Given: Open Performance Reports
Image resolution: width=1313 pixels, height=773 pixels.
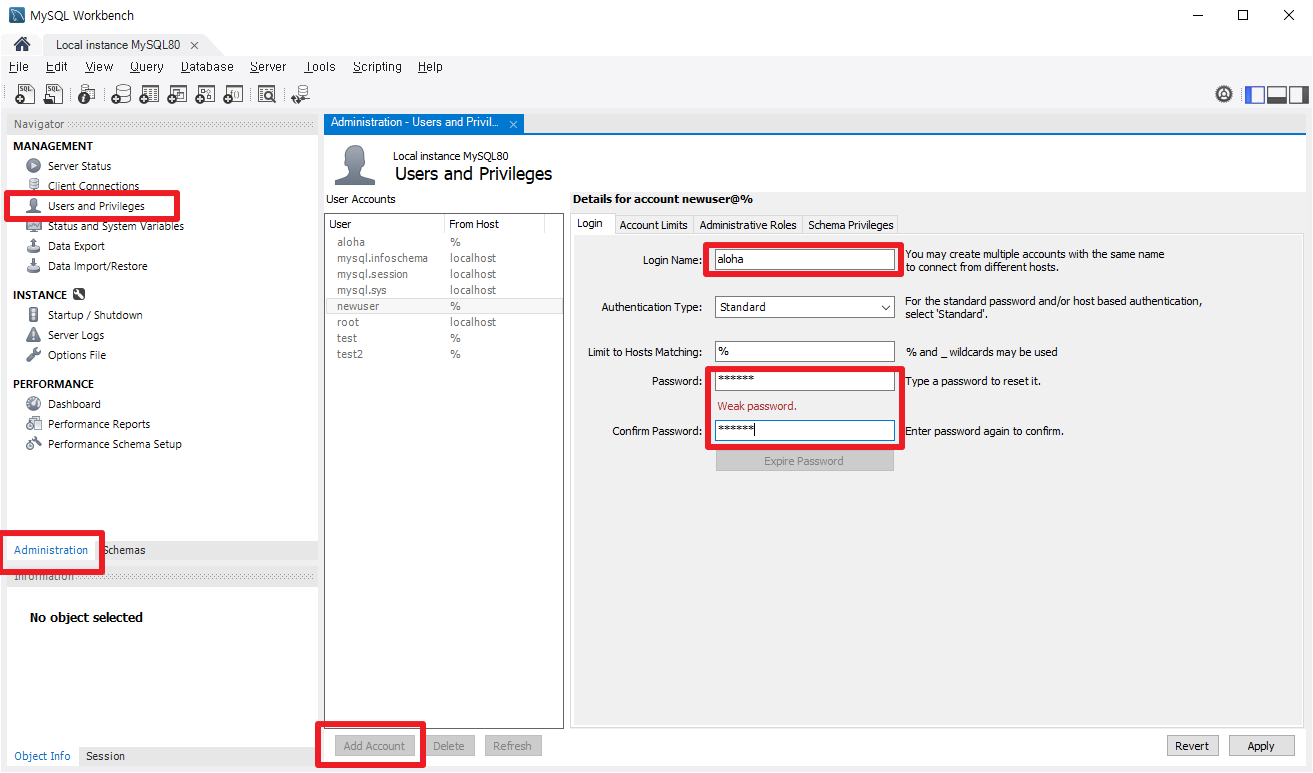Looking at the screenshot, I should pos(99,424).
